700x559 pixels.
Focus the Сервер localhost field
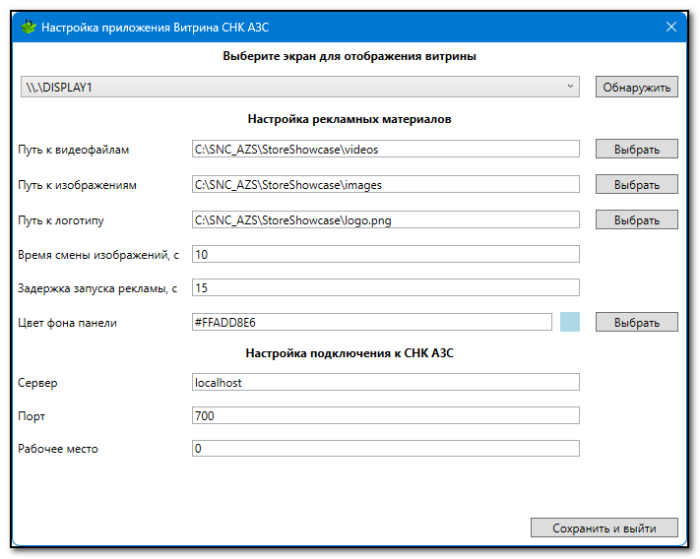tap(386, 382)
